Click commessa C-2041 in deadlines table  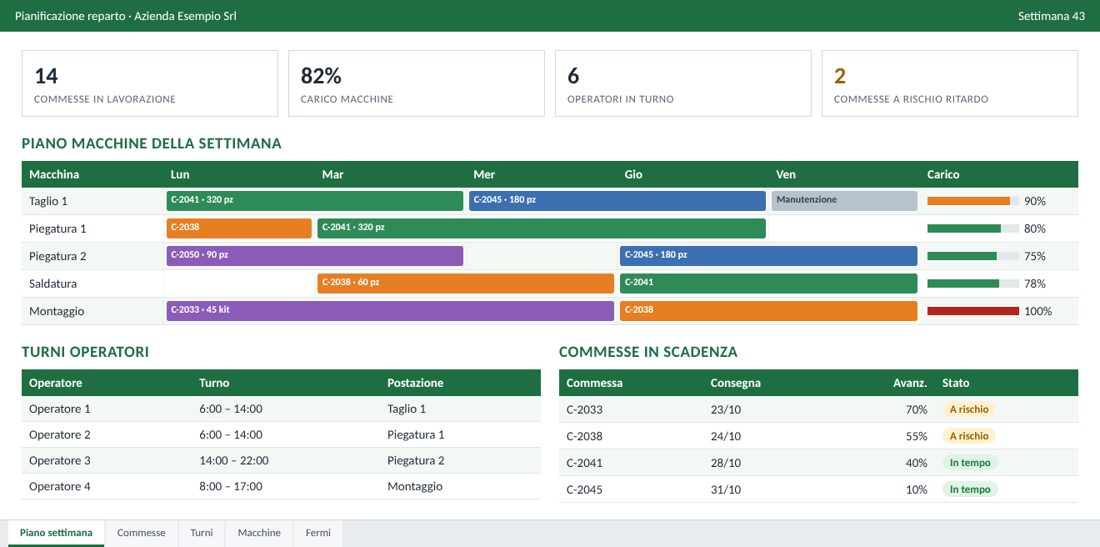click(584, 463)
